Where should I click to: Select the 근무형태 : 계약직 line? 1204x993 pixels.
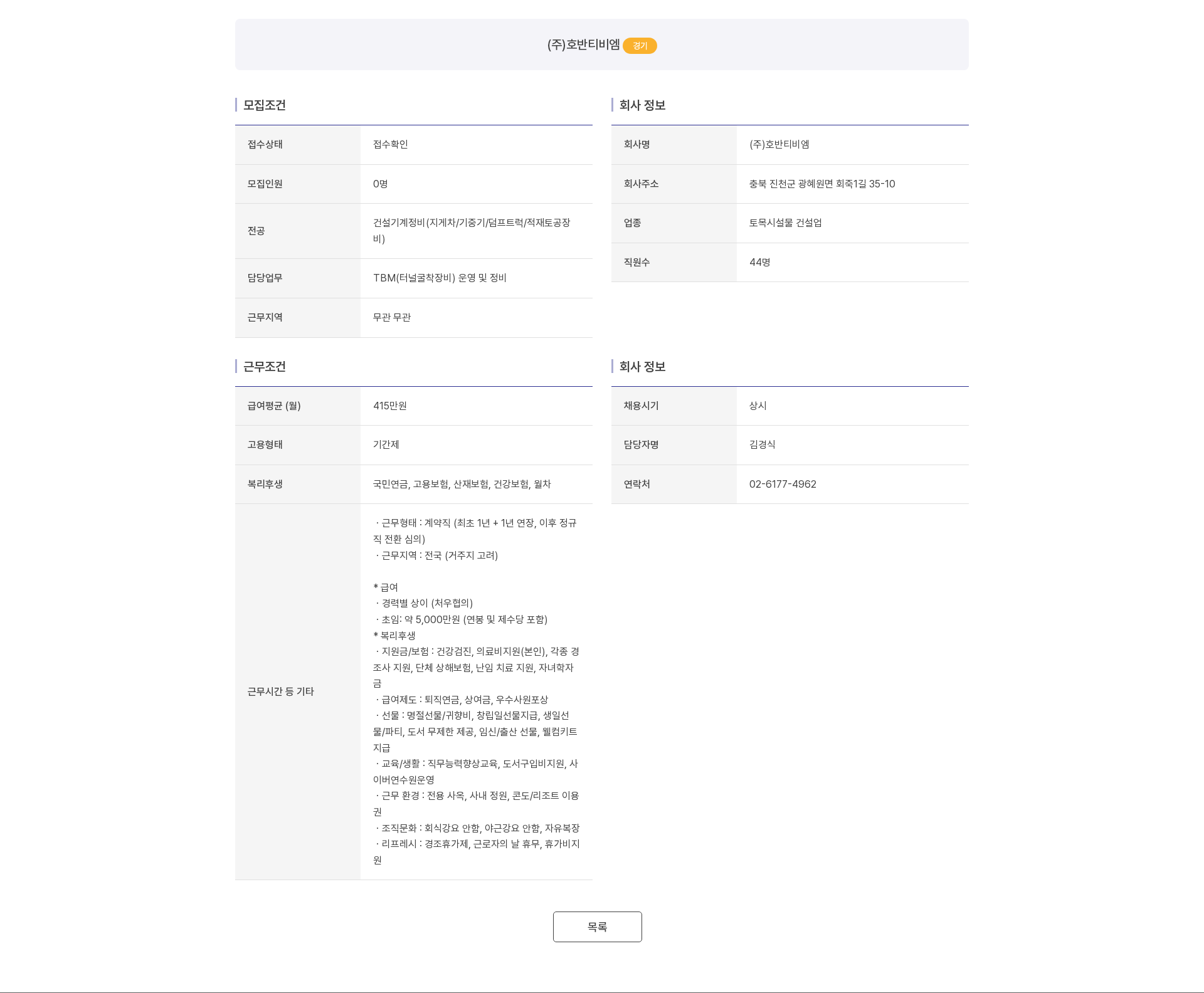click(x=476, y=531)
